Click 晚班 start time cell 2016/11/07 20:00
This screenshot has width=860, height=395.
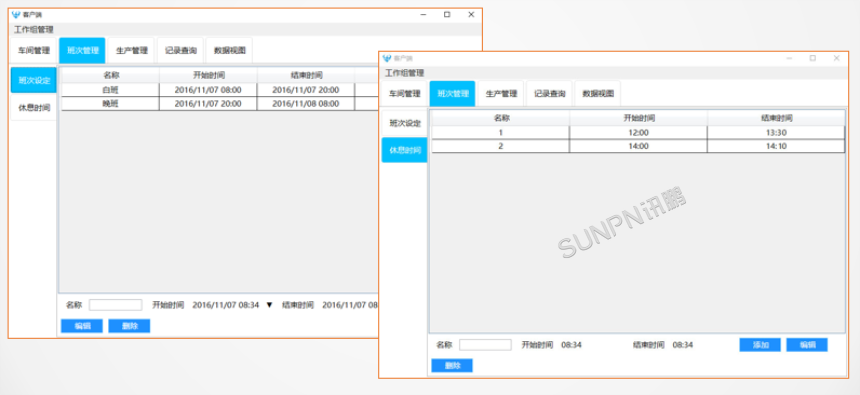208,104
